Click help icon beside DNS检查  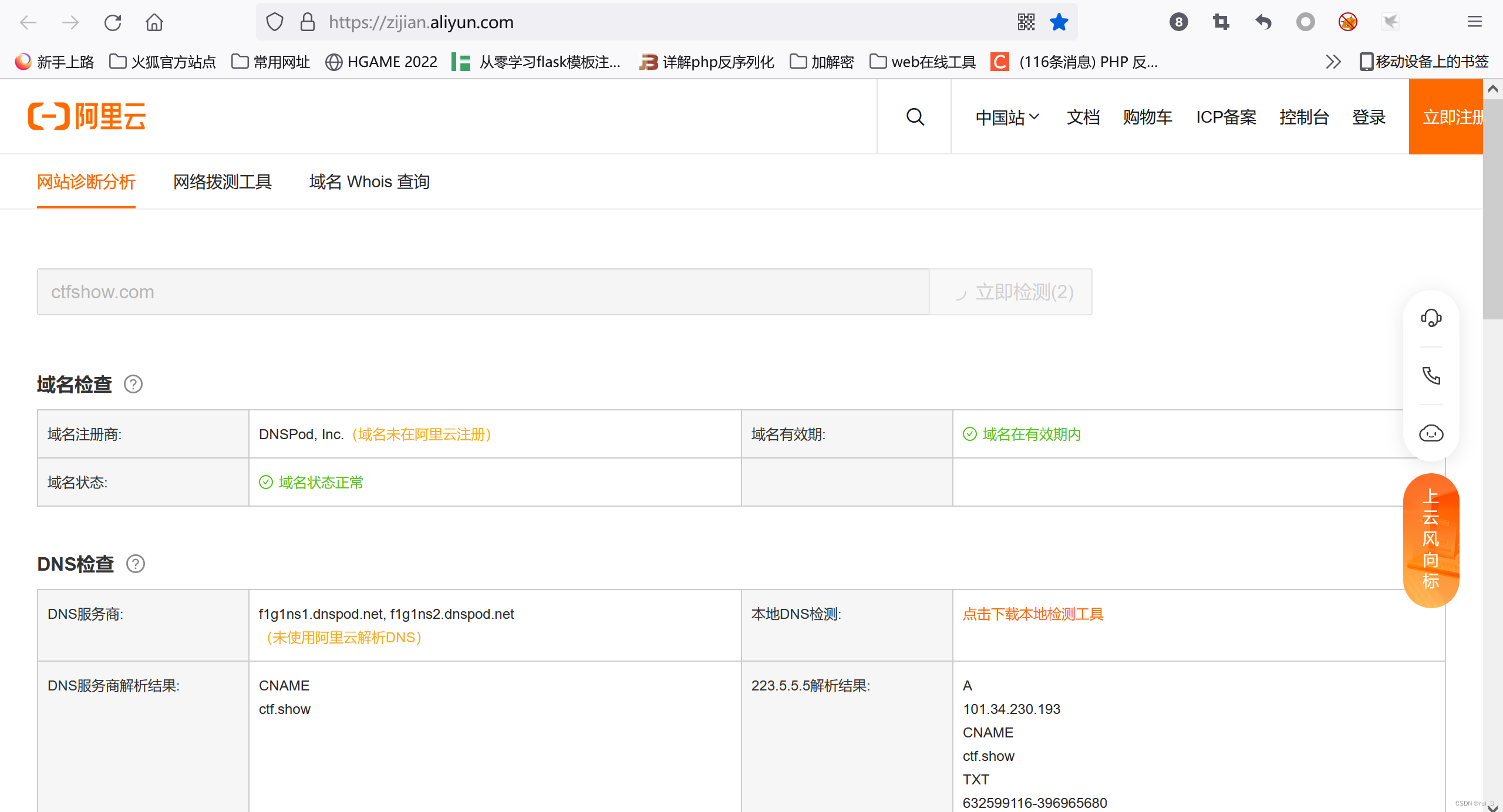point(136,564)
